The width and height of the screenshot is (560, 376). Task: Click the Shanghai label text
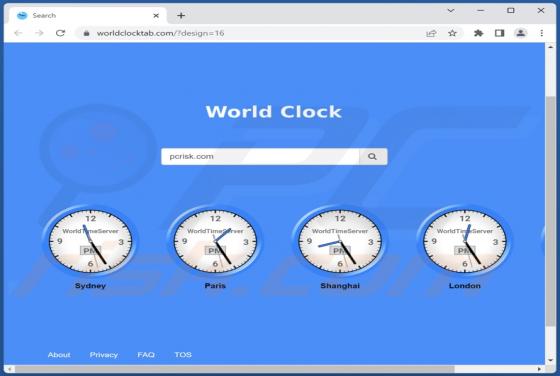click(340, 286)
